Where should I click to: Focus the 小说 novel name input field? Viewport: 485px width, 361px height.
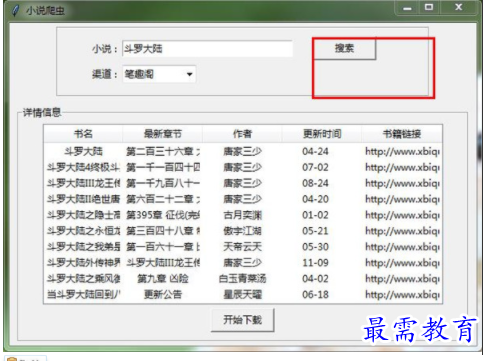(x=207, y=49)
